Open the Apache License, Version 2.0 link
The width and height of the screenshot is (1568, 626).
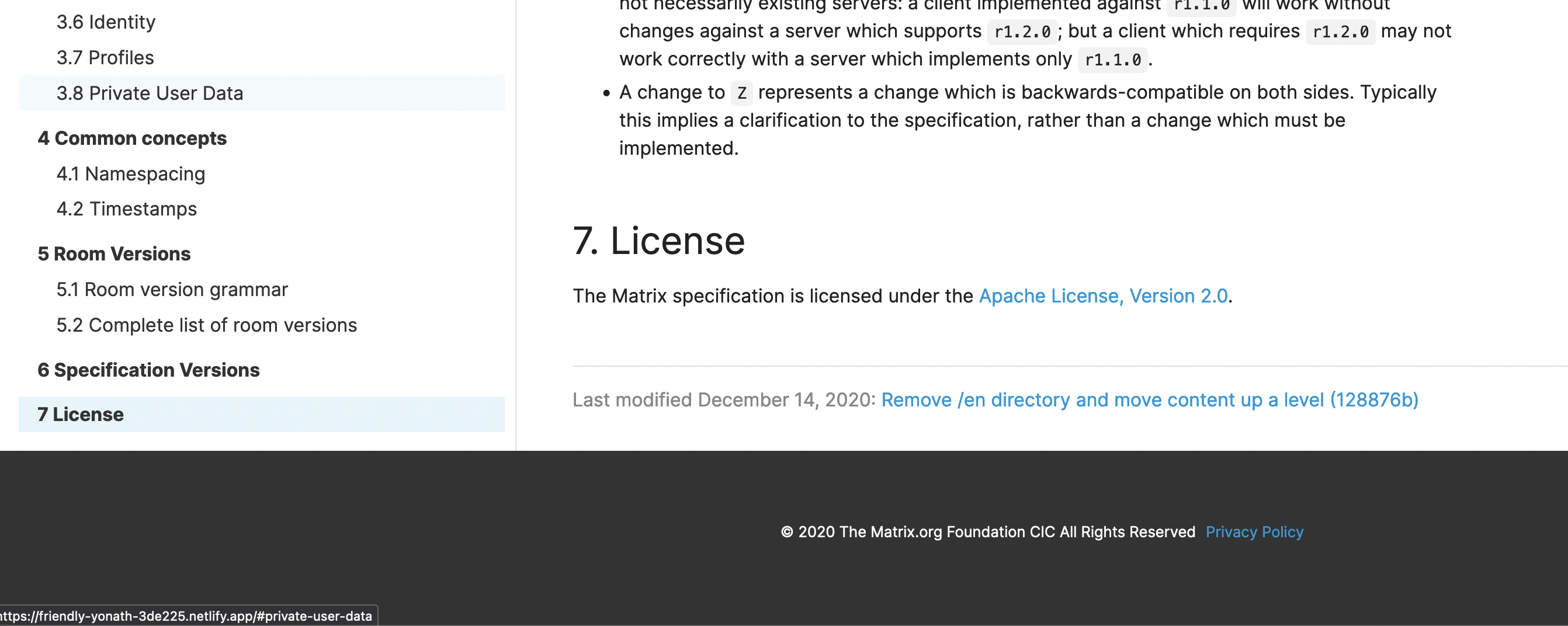point(1103,295)
